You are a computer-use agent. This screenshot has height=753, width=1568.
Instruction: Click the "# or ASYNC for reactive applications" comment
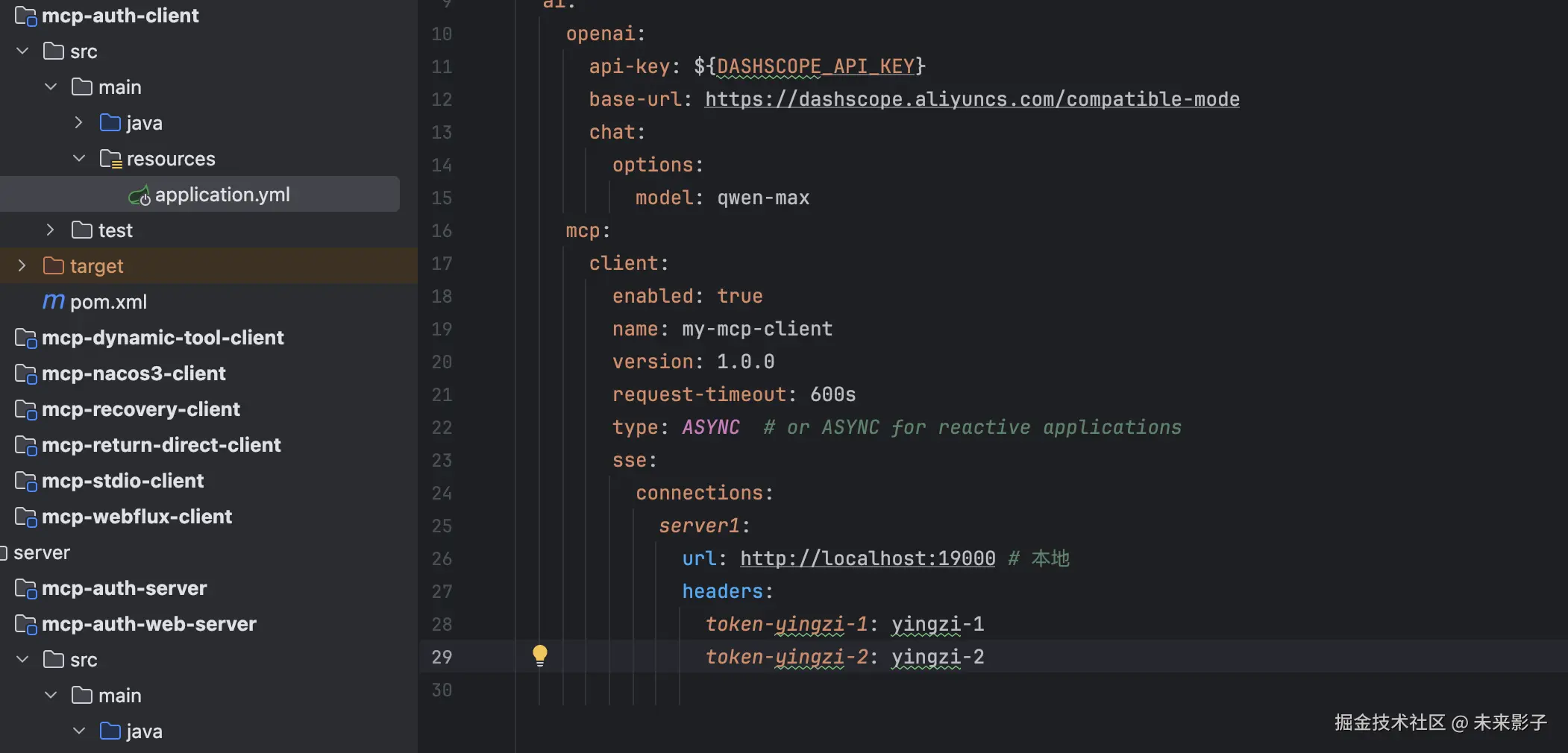coord(973,427)
